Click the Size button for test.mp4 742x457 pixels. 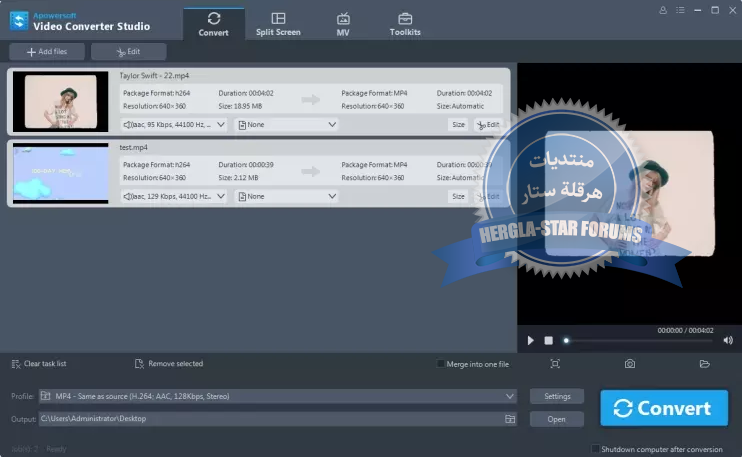click(x=458, y=196)
